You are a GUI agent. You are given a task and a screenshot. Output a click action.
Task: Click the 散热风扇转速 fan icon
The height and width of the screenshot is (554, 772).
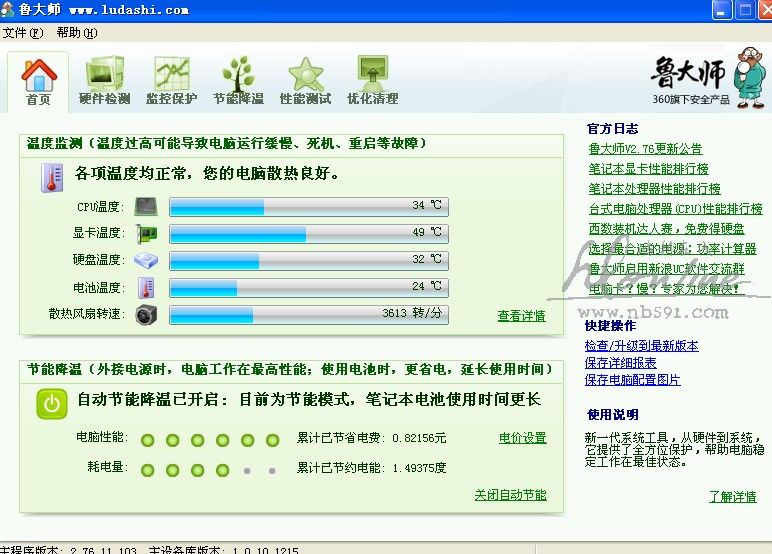(x=146, y=314)
